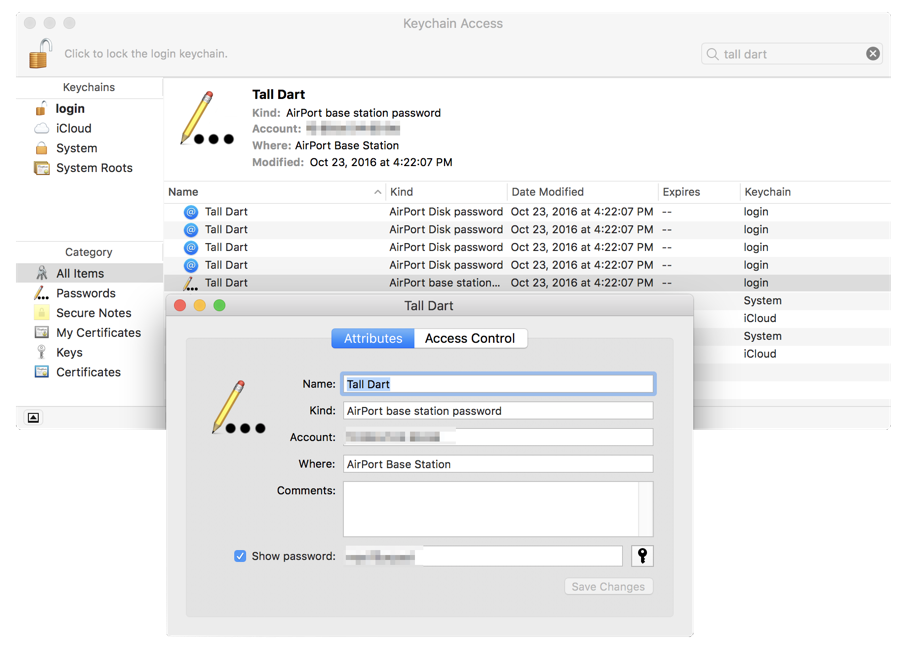
Task: Click the last iCloud keychain entry in list
Action: coord(759,354)
